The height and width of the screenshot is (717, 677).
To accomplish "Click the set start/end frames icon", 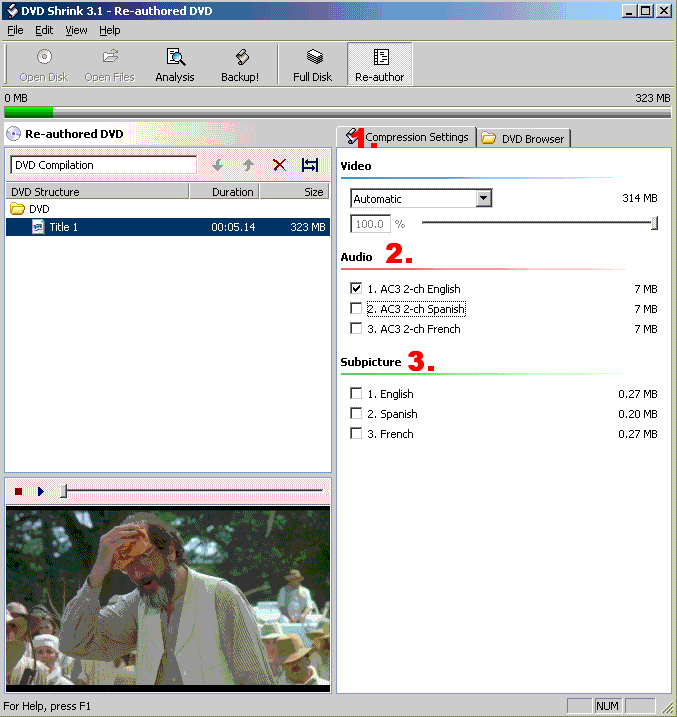I will click(x=310, y=165).
